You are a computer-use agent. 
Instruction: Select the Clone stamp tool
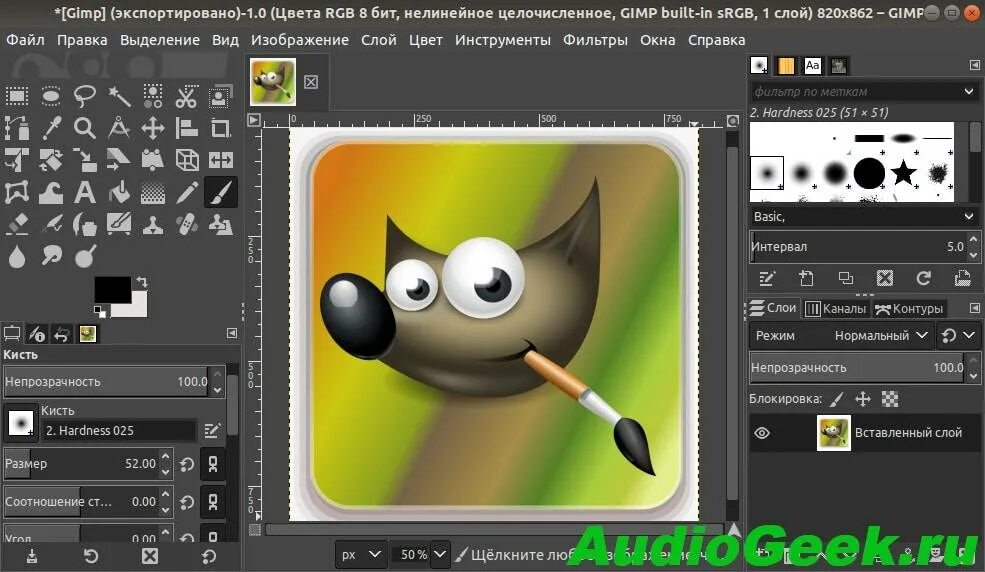pos(153,224)
